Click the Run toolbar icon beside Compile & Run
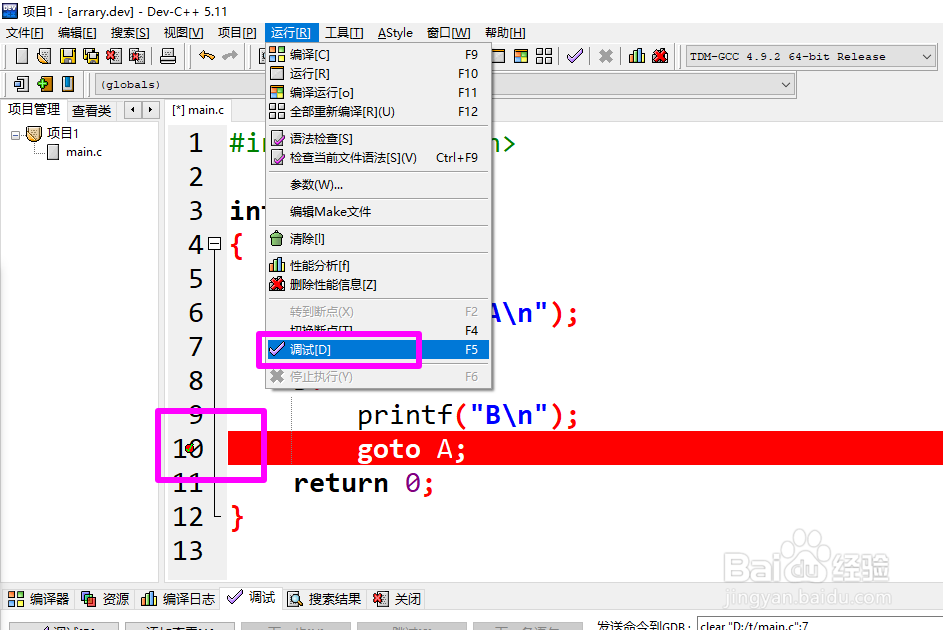This screenshot has width=943, height=630. (499, 57)
